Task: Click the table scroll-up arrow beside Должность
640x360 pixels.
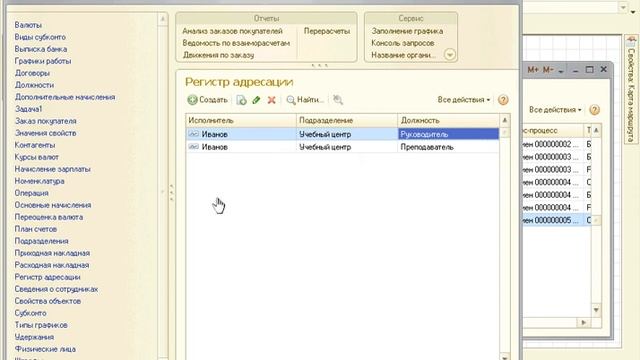Action: pyautogui.click(x=505, y=120)
